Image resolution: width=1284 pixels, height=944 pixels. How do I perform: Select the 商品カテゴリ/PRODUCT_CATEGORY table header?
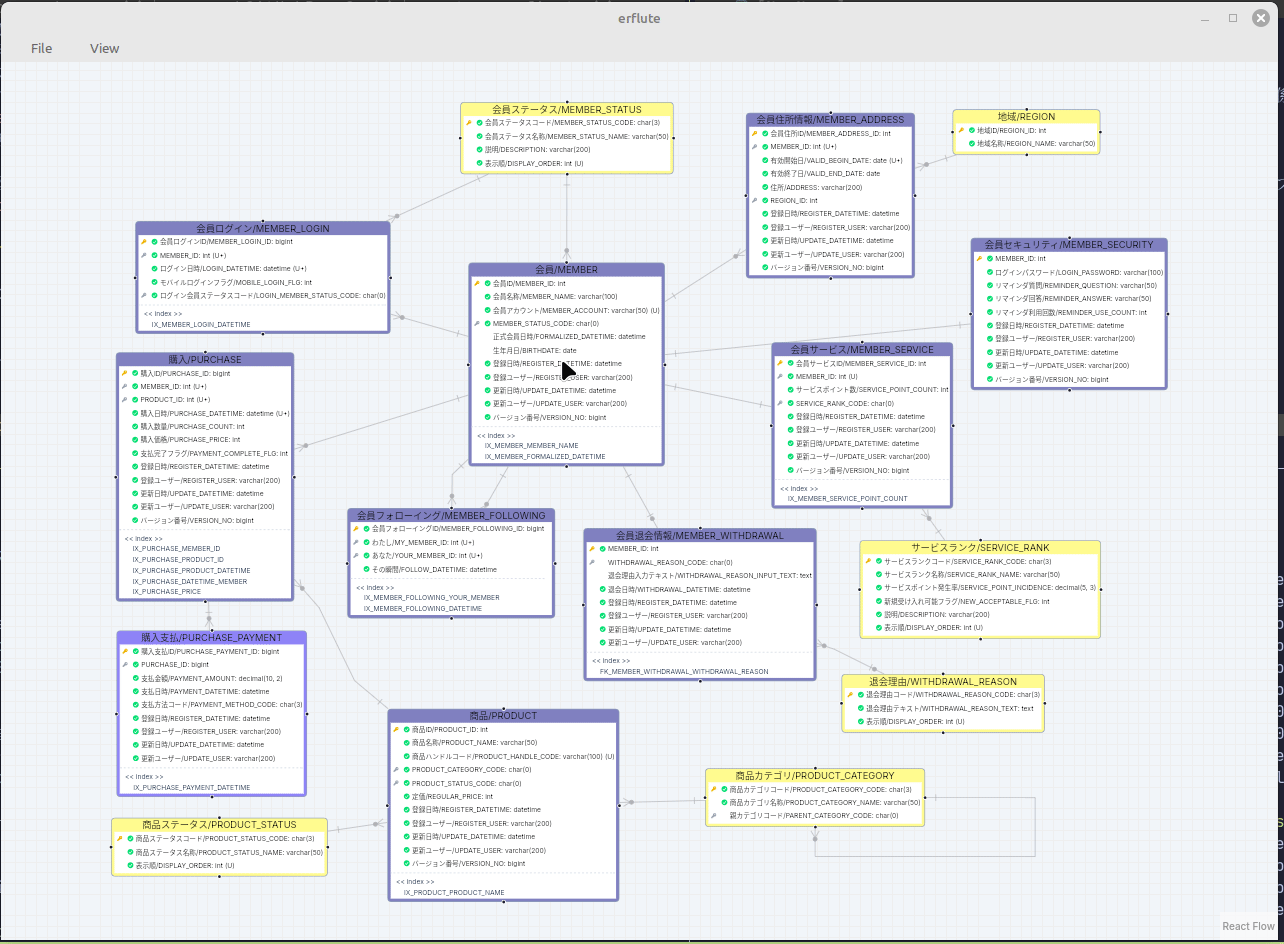pyautogui.click(x=815, y=775)
